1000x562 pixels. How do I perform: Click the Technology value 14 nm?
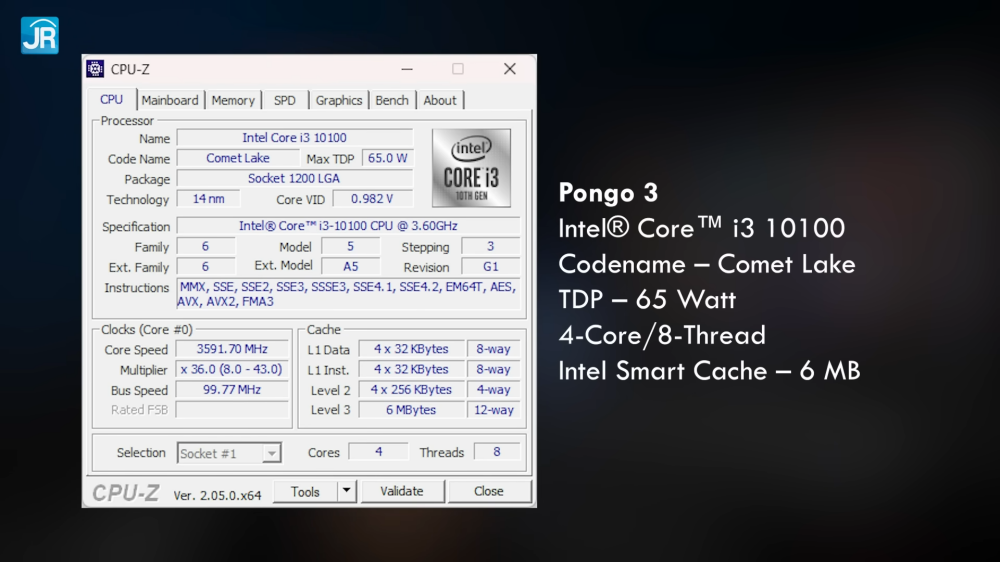(209, 199)
